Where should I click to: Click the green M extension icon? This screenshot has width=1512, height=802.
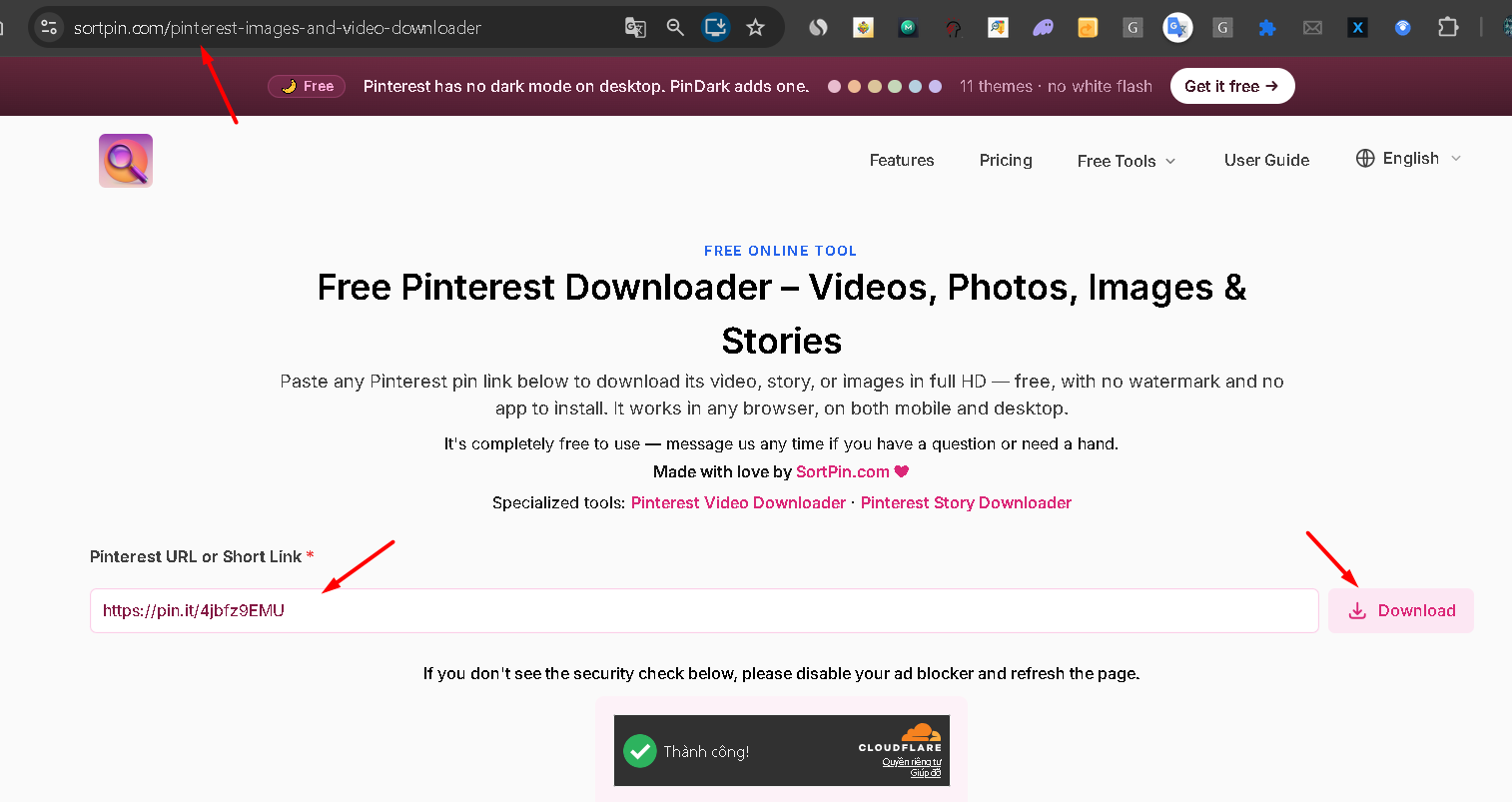908,28
